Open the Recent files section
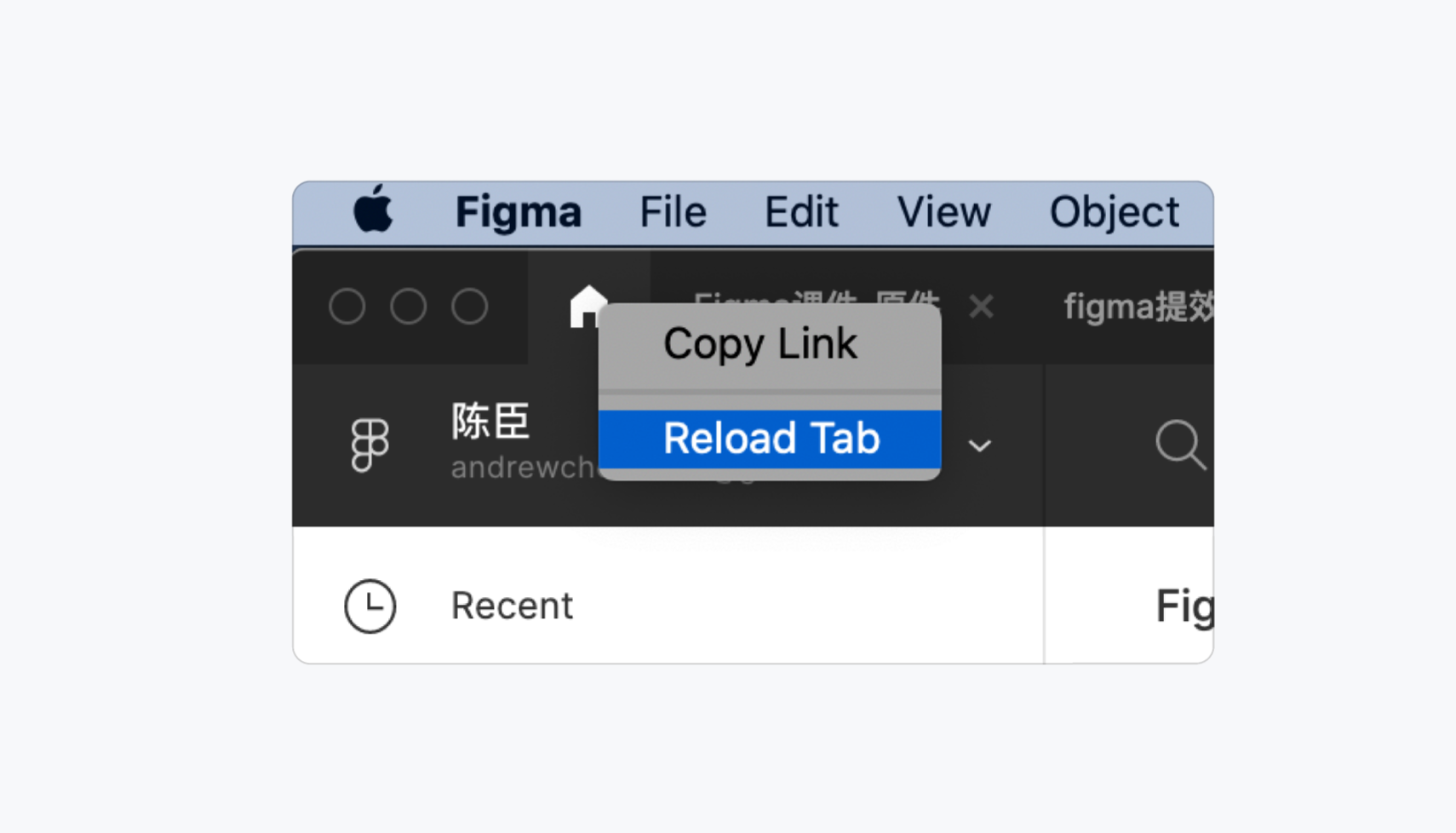The width and height of the screenshot is (1456, 833). pos(512,606)
